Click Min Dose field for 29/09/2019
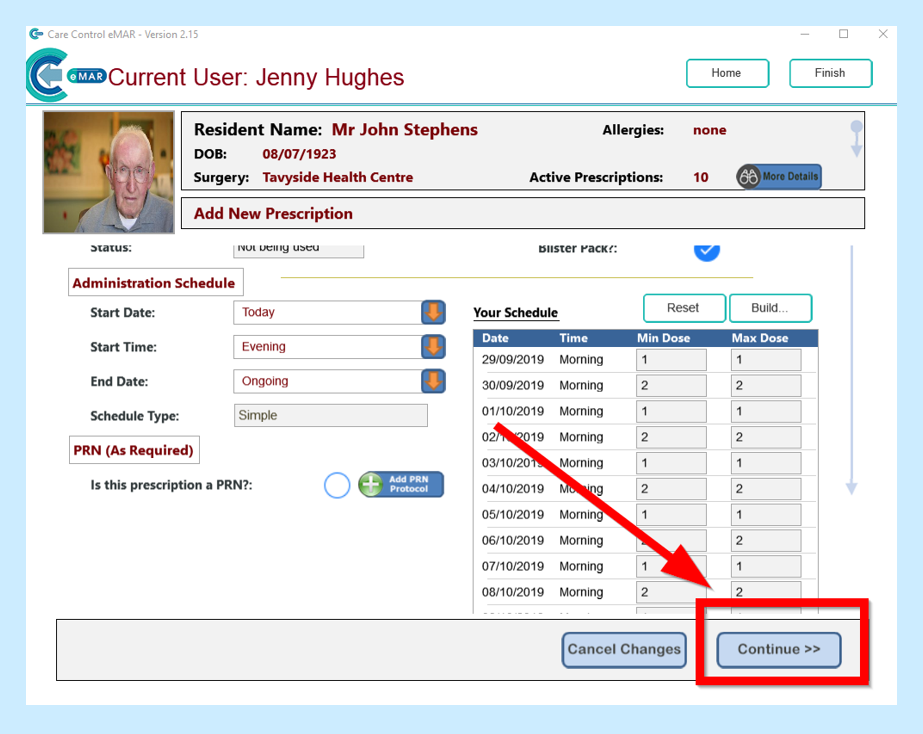The image size is (923, 734). click(671, 360)
